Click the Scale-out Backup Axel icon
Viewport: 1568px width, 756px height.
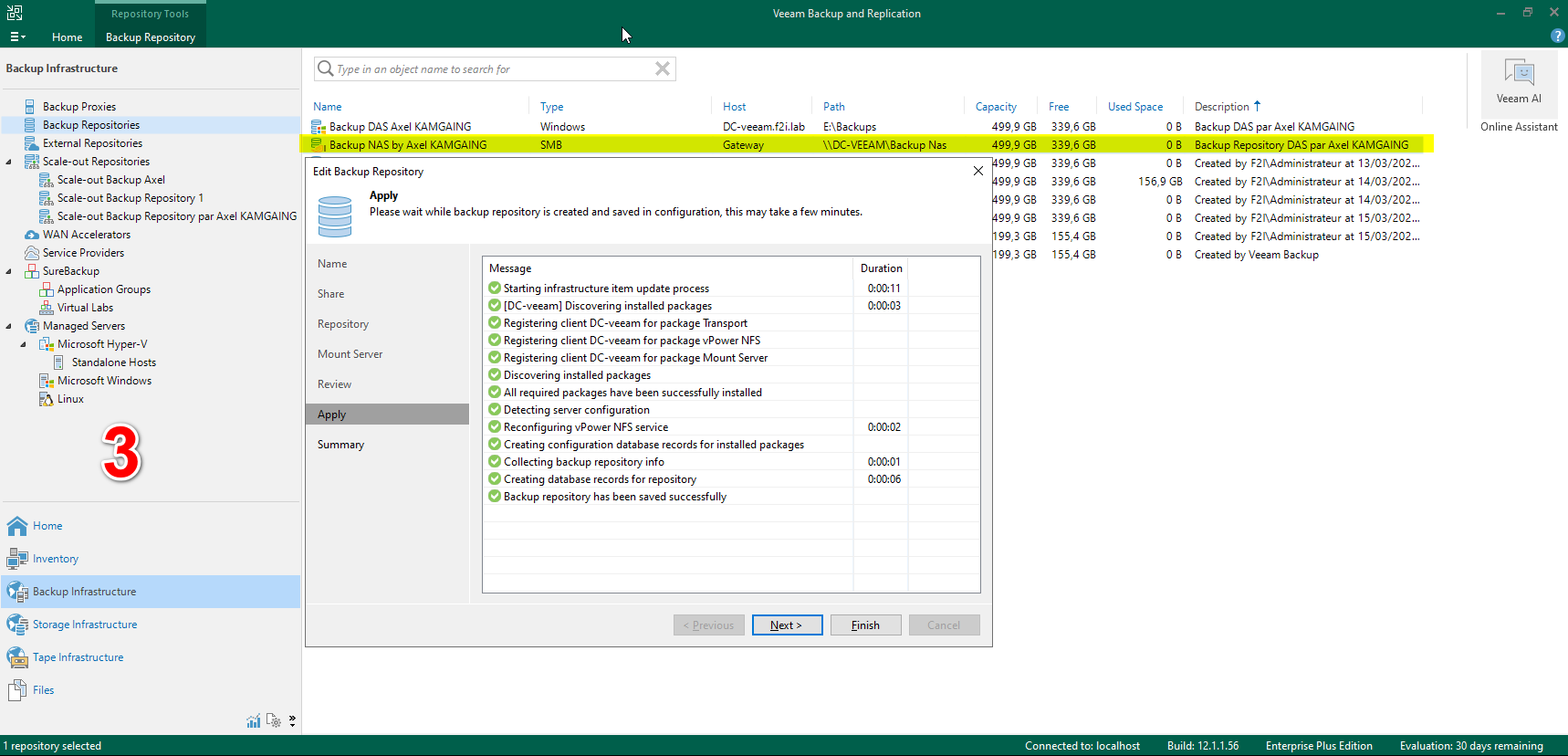[46, 180]
